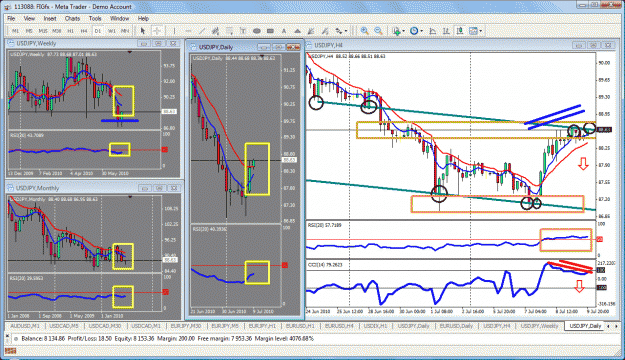Viewport: 625px width, 360px height.
Task: Switch to M15 timeframe
Action: [x=43, y=31]
